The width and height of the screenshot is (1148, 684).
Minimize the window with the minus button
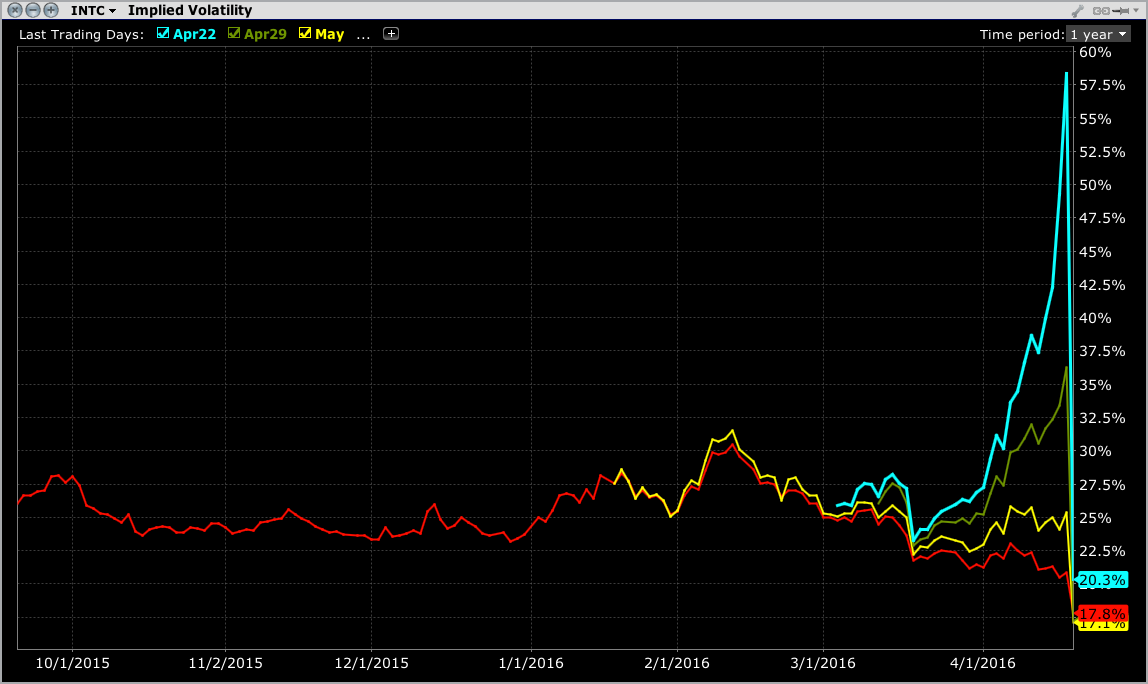tap(33, 10)
